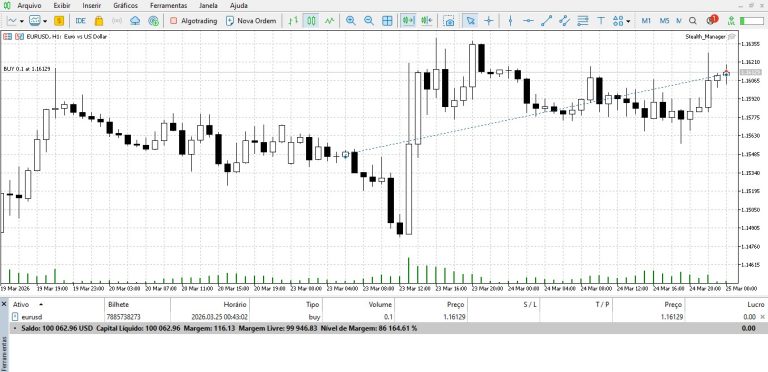Image resolution: width=768 pixels, height=372 pixels.
Task: Switch to M5 timeframe
Action: coord(664,21)
